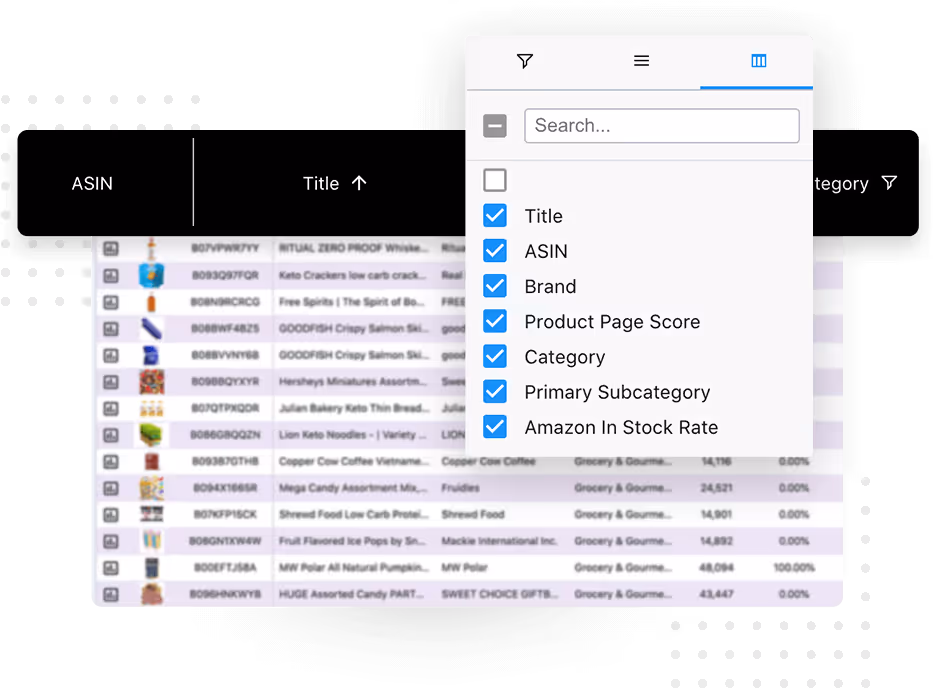Click the brand cell 'SWEET CHOICE GIFTB...'
Image resolution: width=936 pixels, height=696 pixels.
click(x=500, y=595)
